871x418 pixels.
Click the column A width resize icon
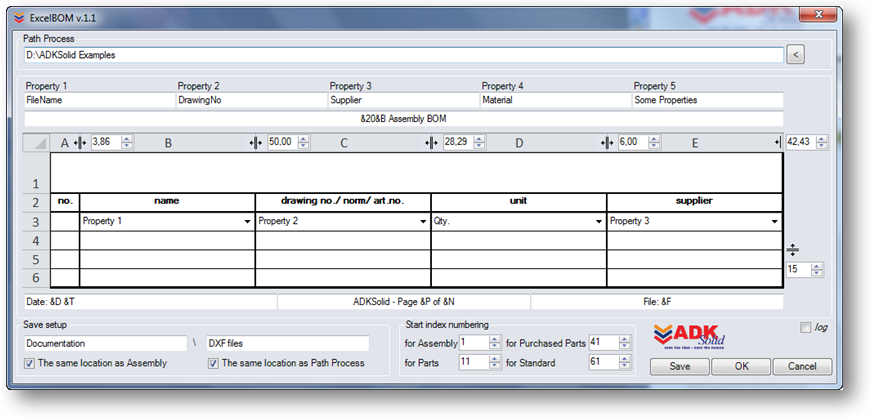click(80, 143)
